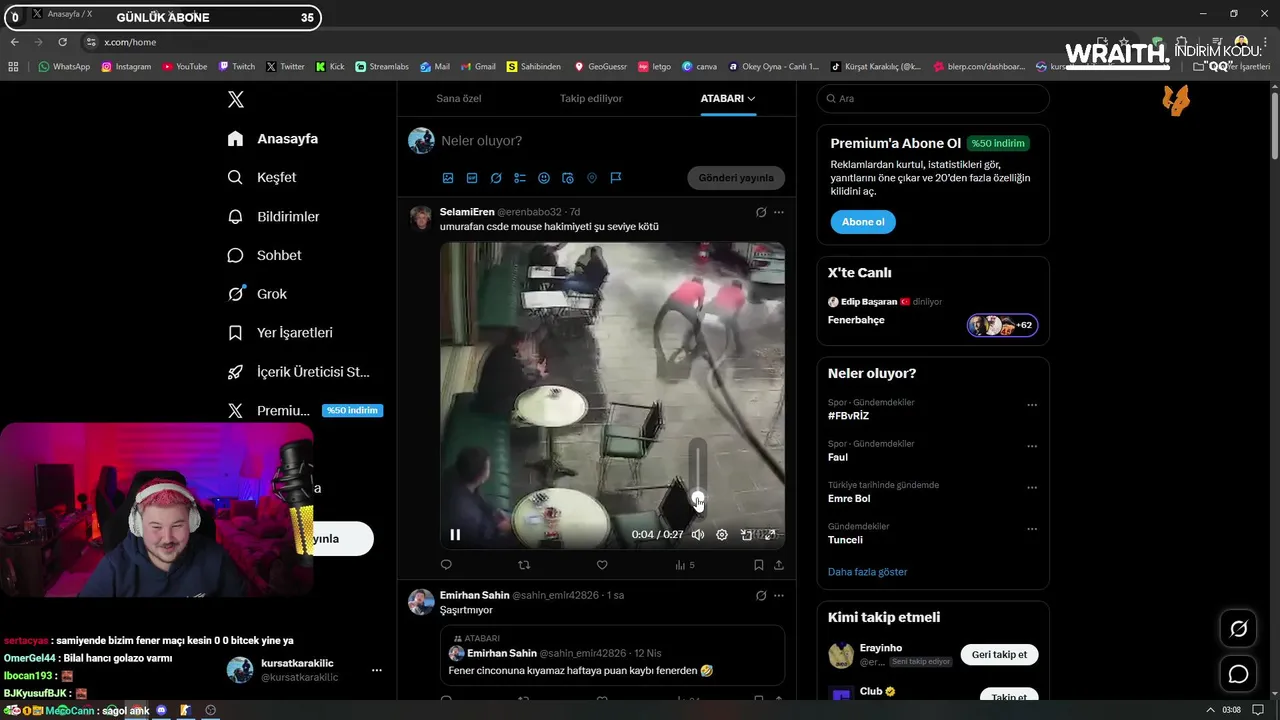Enter fullscreen on the video
Screen dimensions: 1280x720
tap(770, 535)
